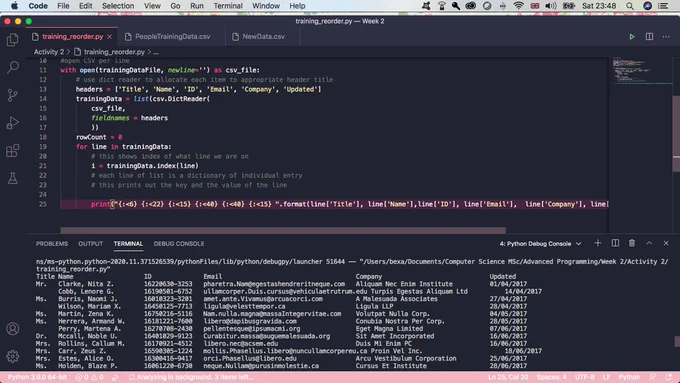
Task: Show the Problems panel tab
Action: (52, 244)
